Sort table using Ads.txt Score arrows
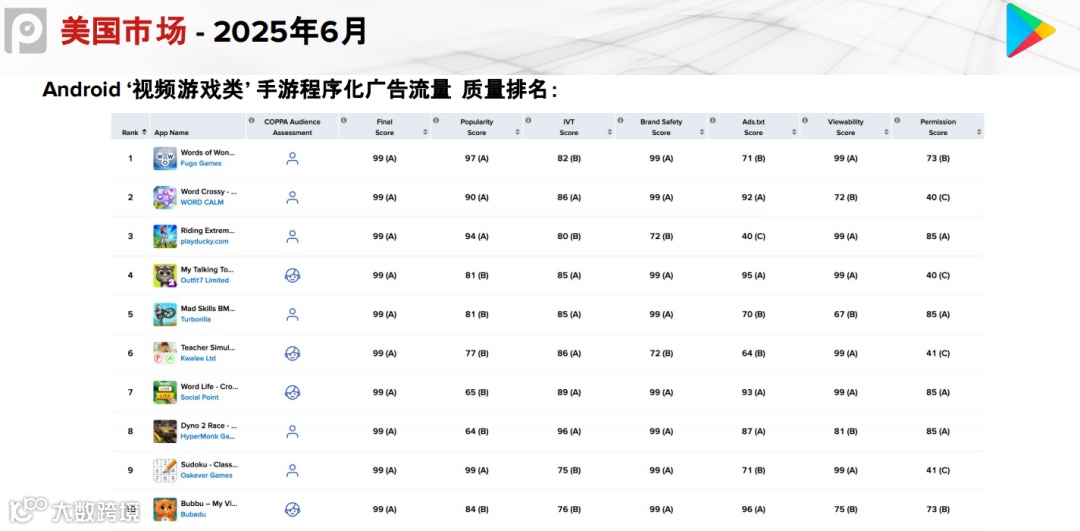Viewport: 1080px width, 531px height. click(x=795, y=132)
